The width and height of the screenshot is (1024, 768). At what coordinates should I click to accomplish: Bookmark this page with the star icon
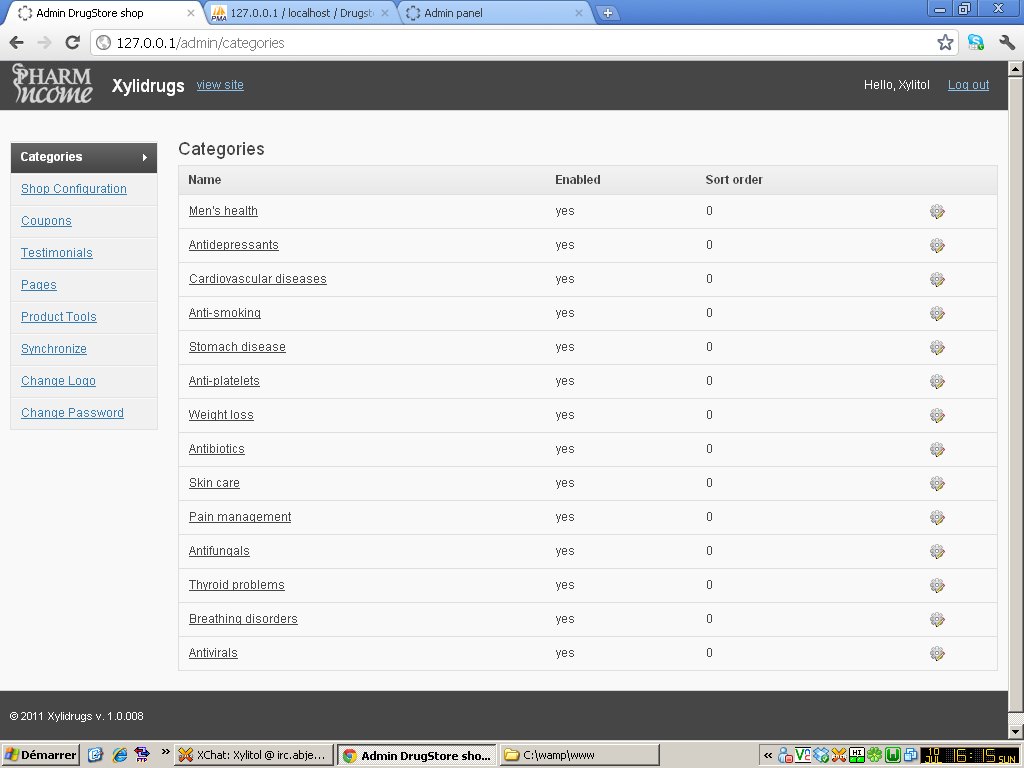click(x=945, y=43)
